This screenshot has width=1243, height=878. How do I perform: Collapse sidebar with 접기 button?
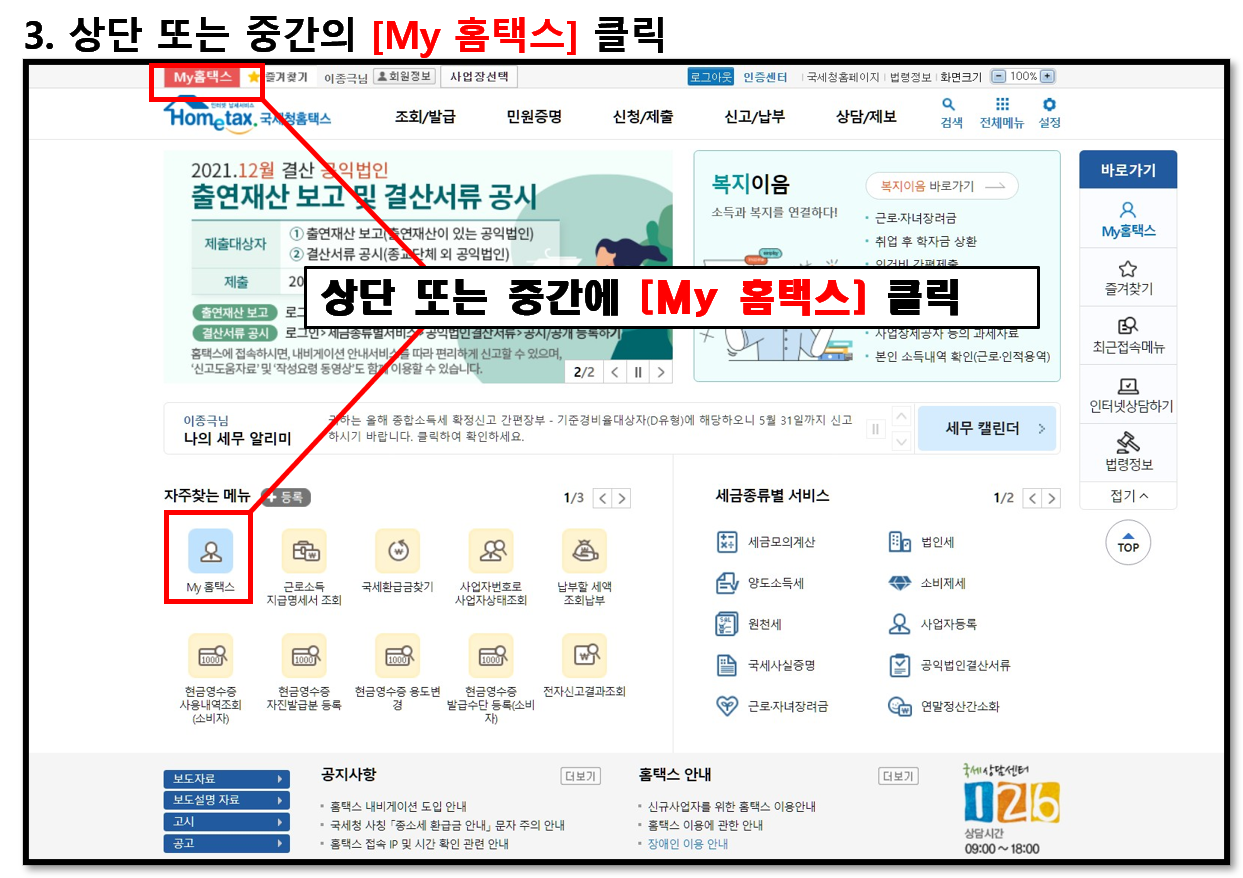[x=1129, y=496]
